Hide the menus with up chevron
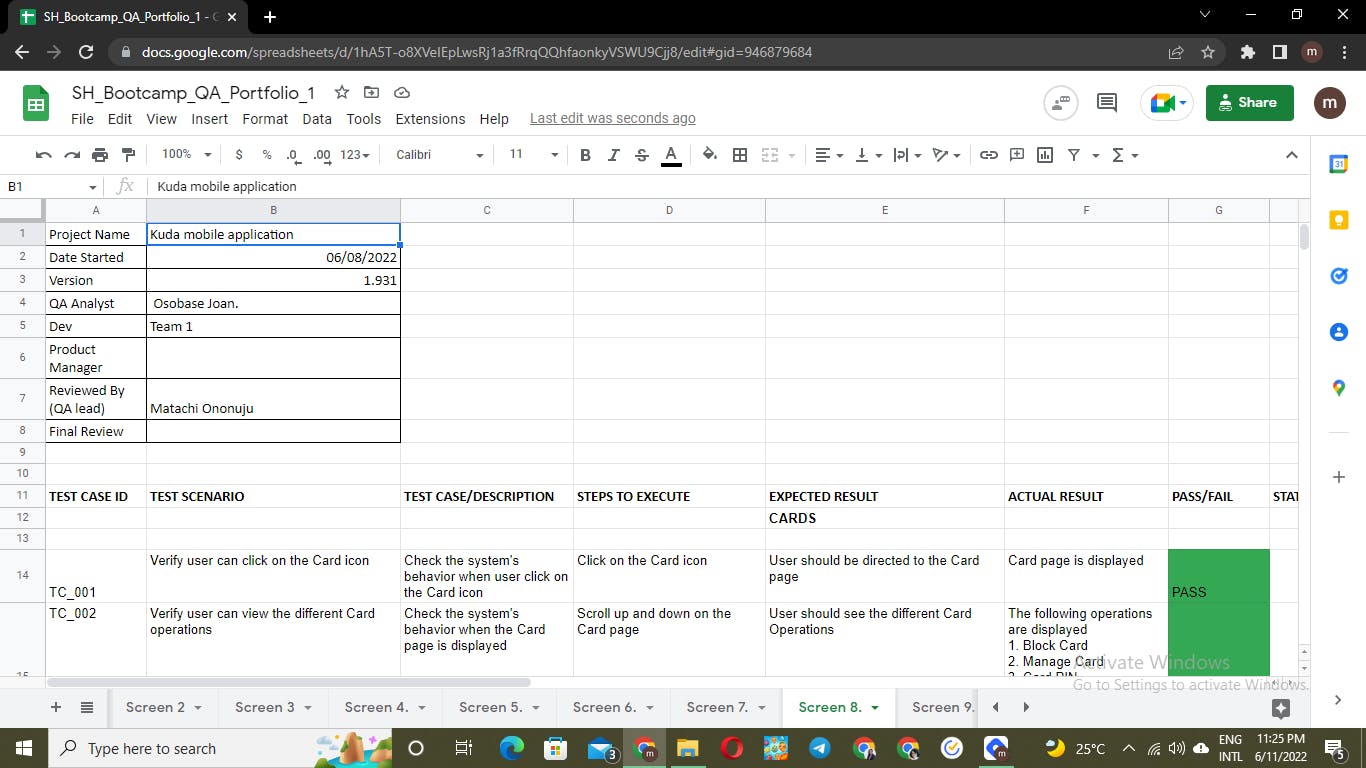This screenshot has height=768, width=1366. (x=1292, y=155)
